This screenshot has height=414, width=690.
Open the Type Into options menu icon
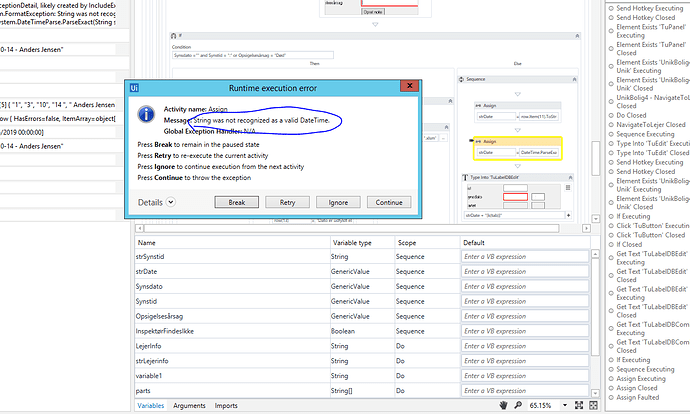coord(568,188)
